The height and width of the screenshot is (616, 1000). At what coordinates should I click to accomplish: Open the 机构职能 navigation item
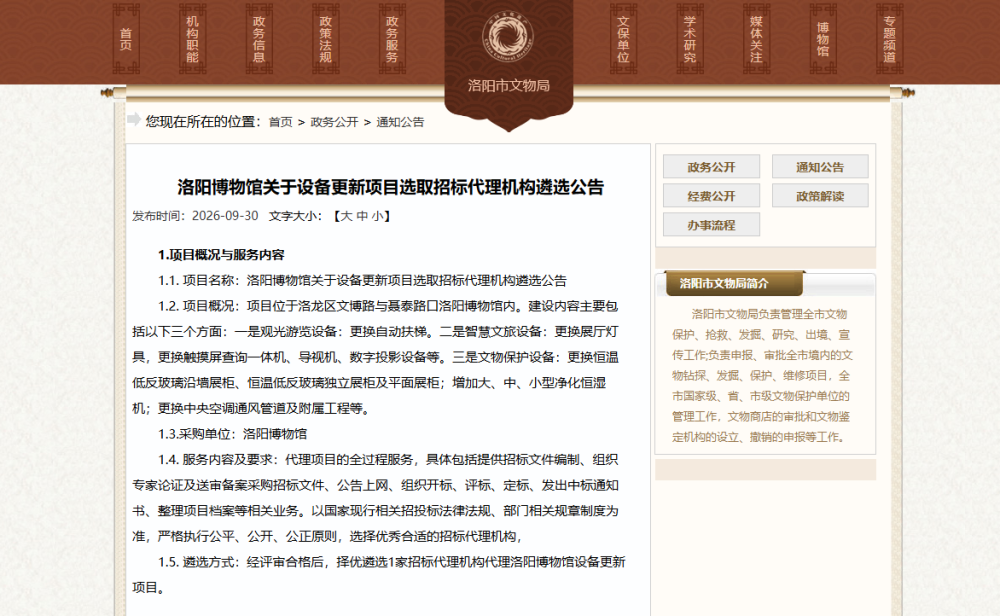click(x=193, y=39)
